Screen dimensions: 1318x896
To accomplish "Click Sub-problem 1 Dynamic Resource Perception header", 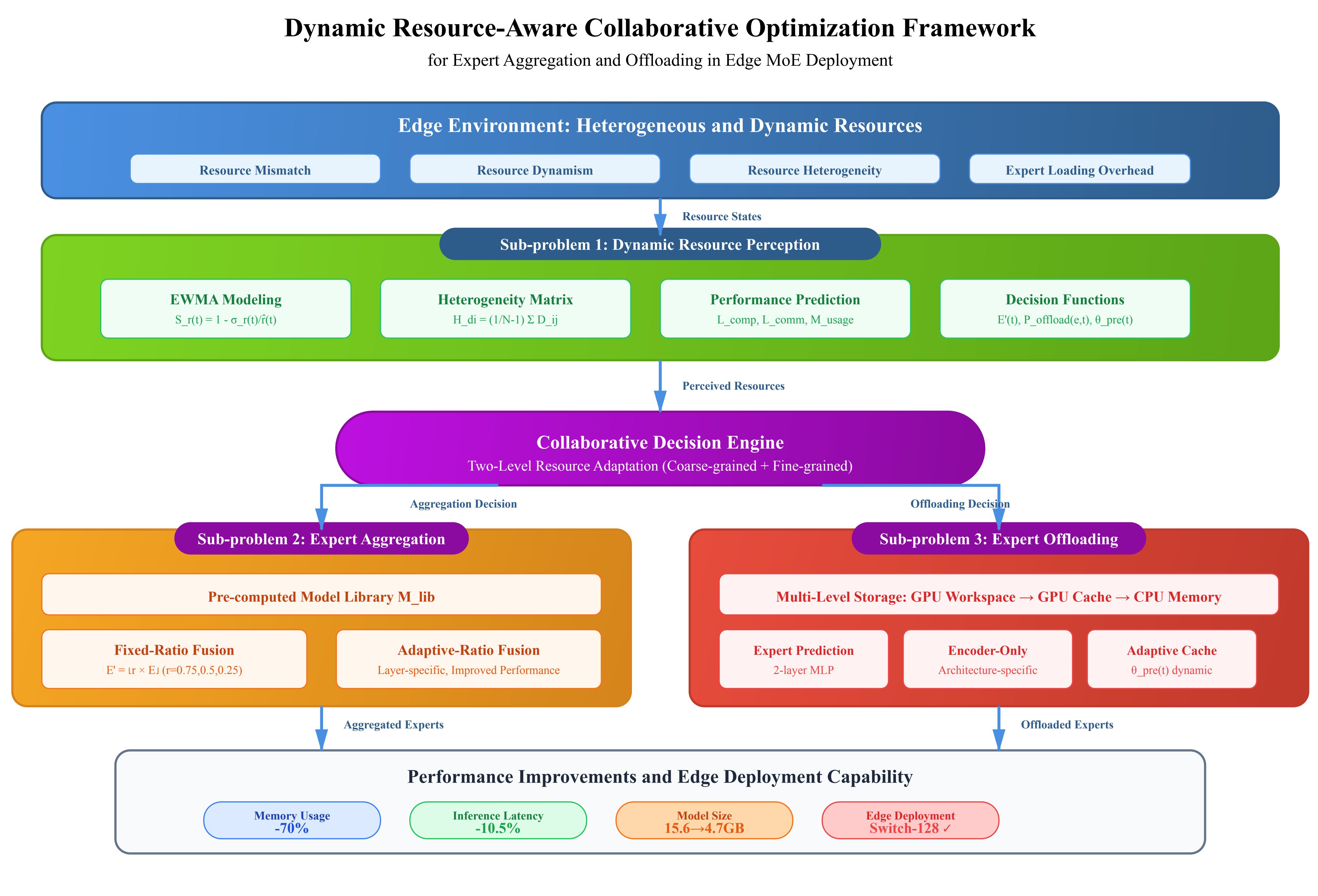I will pyautogui.click(x=659, y=244).
